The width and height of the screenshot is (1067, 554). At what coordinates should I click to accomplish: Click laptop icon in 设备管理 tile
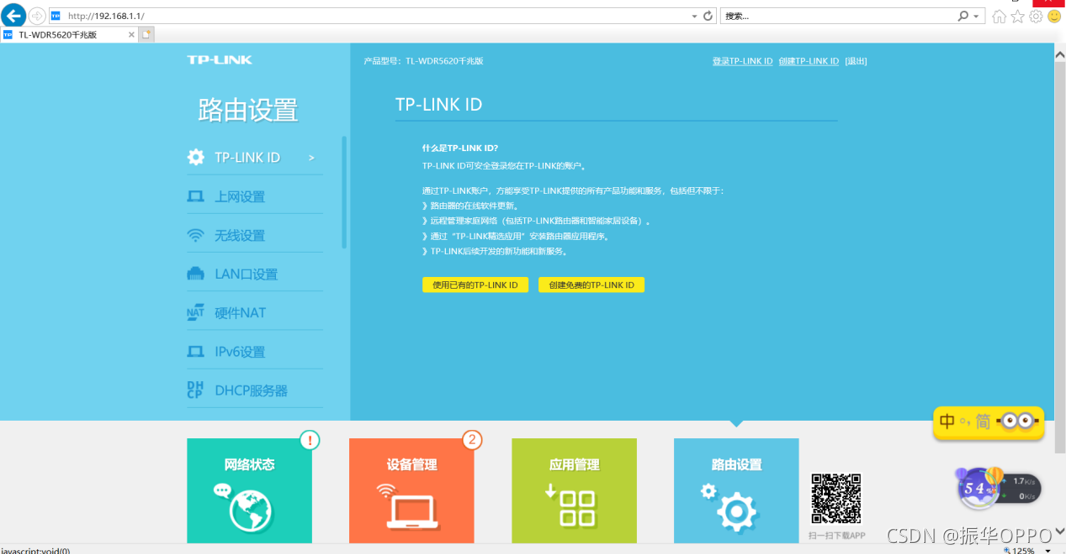point(412,512)
